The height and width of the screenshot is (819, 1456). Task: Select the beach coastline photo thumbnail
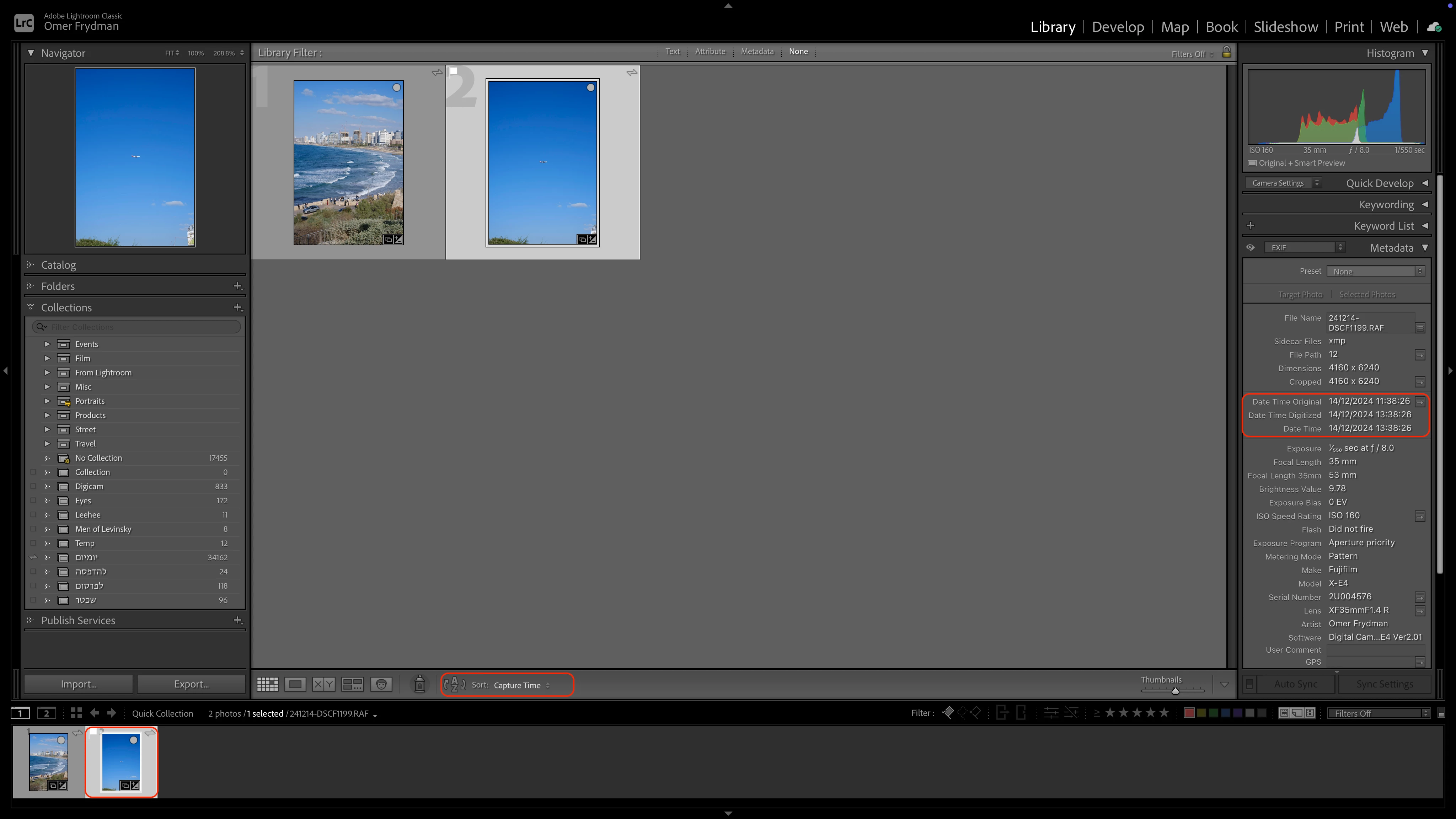coord(348,163)
